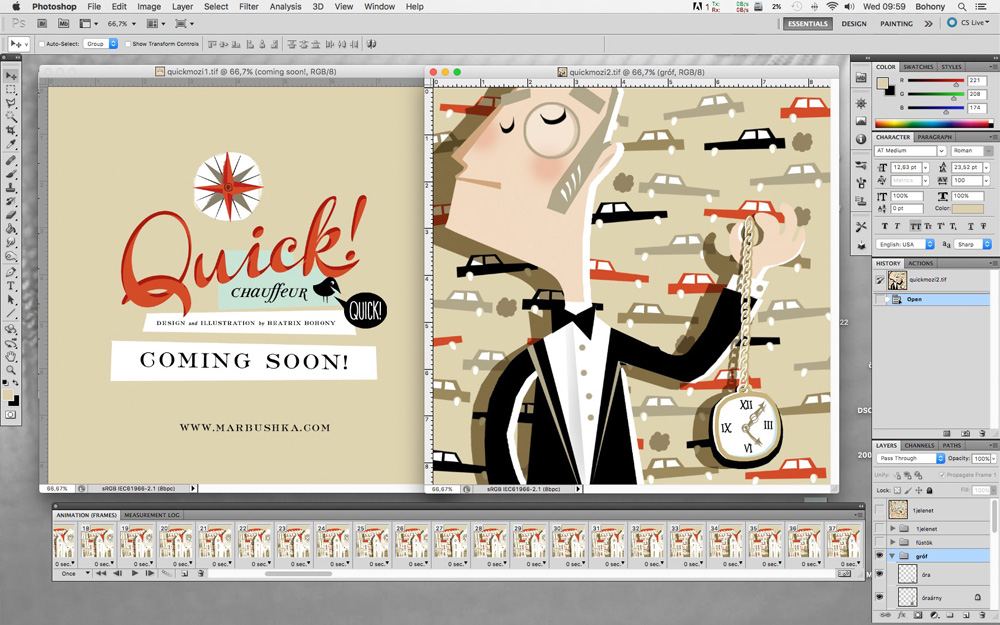Select the Eyedropper tool
The width and height of the screenshot is (1000, 625).
point(11,144)
